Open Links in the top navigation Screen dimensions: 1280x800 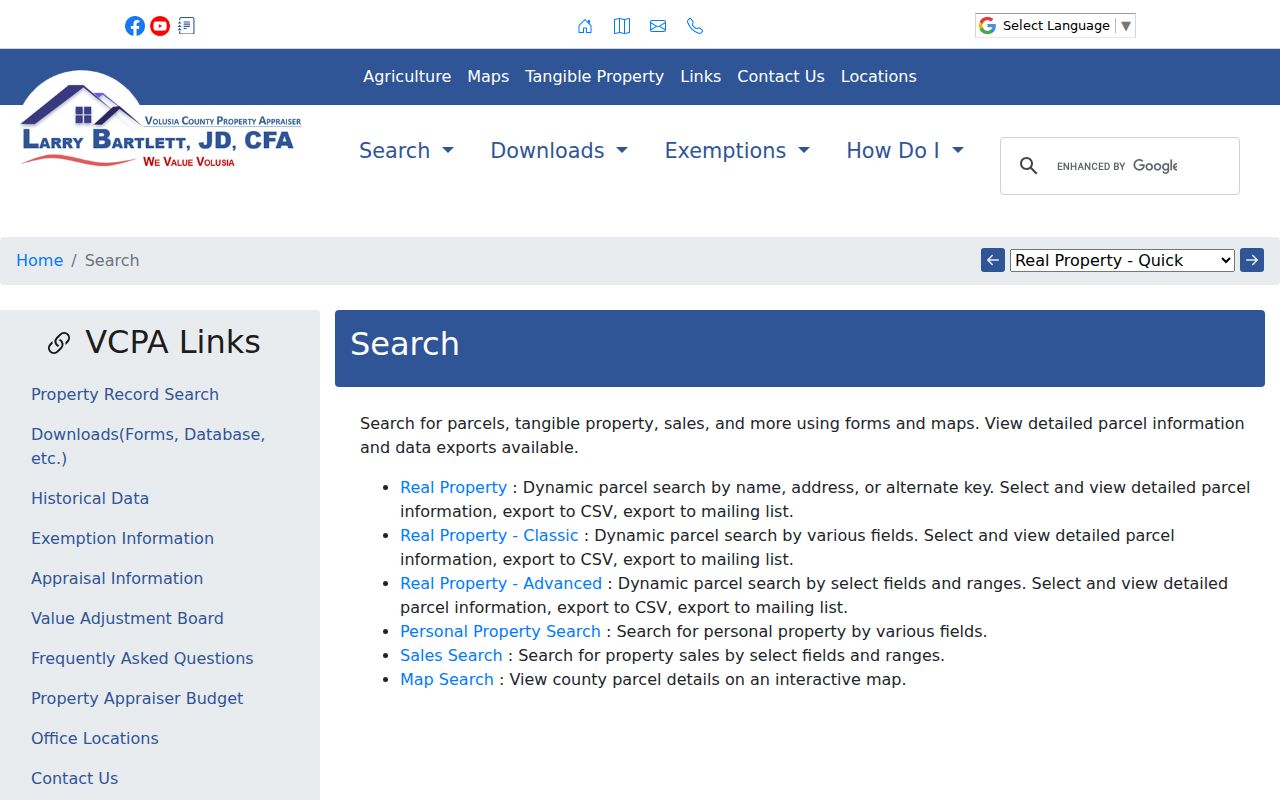pyautogui.click(x=700, y=77)
